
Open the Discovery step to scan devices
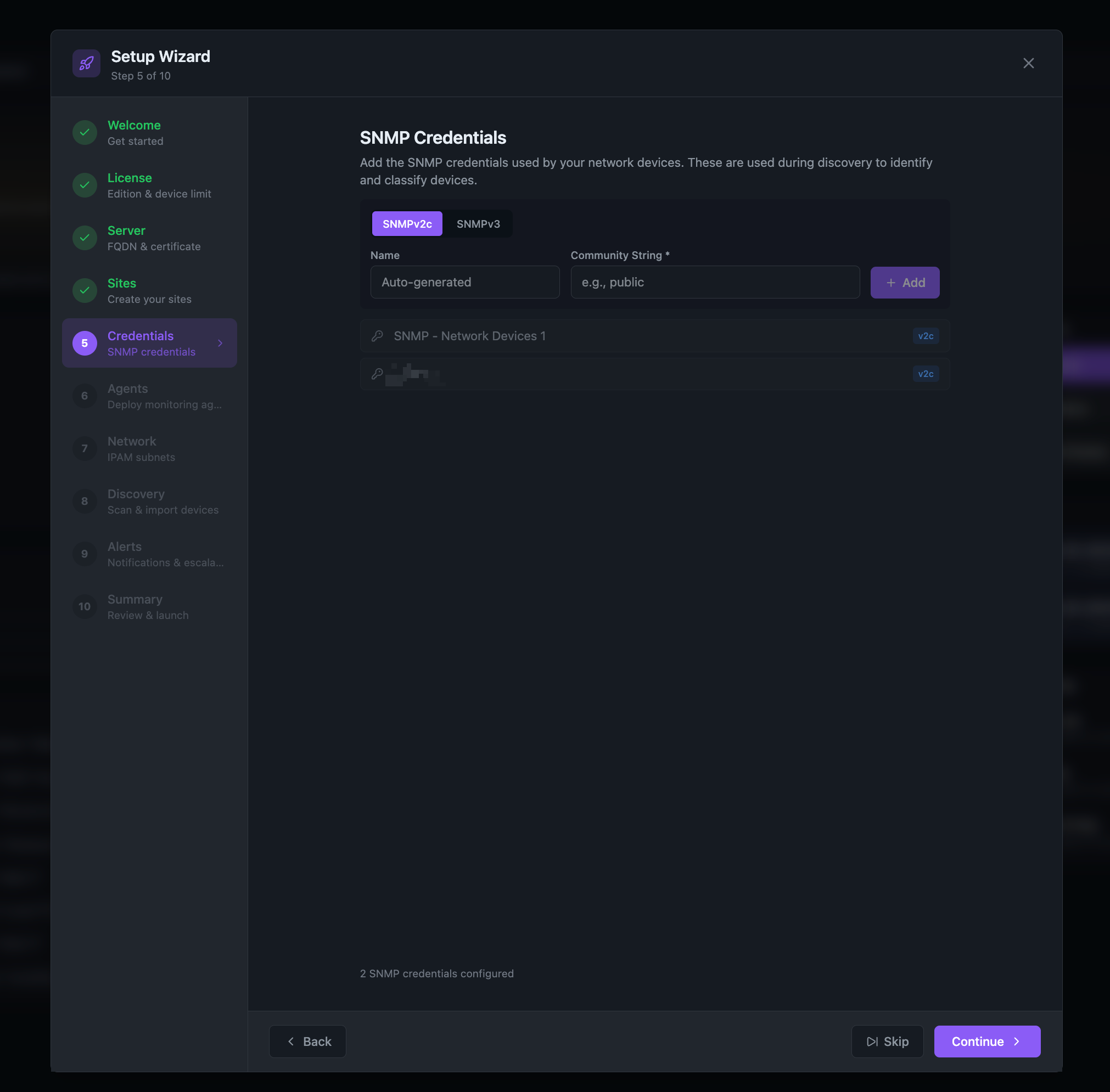(149, 500)
